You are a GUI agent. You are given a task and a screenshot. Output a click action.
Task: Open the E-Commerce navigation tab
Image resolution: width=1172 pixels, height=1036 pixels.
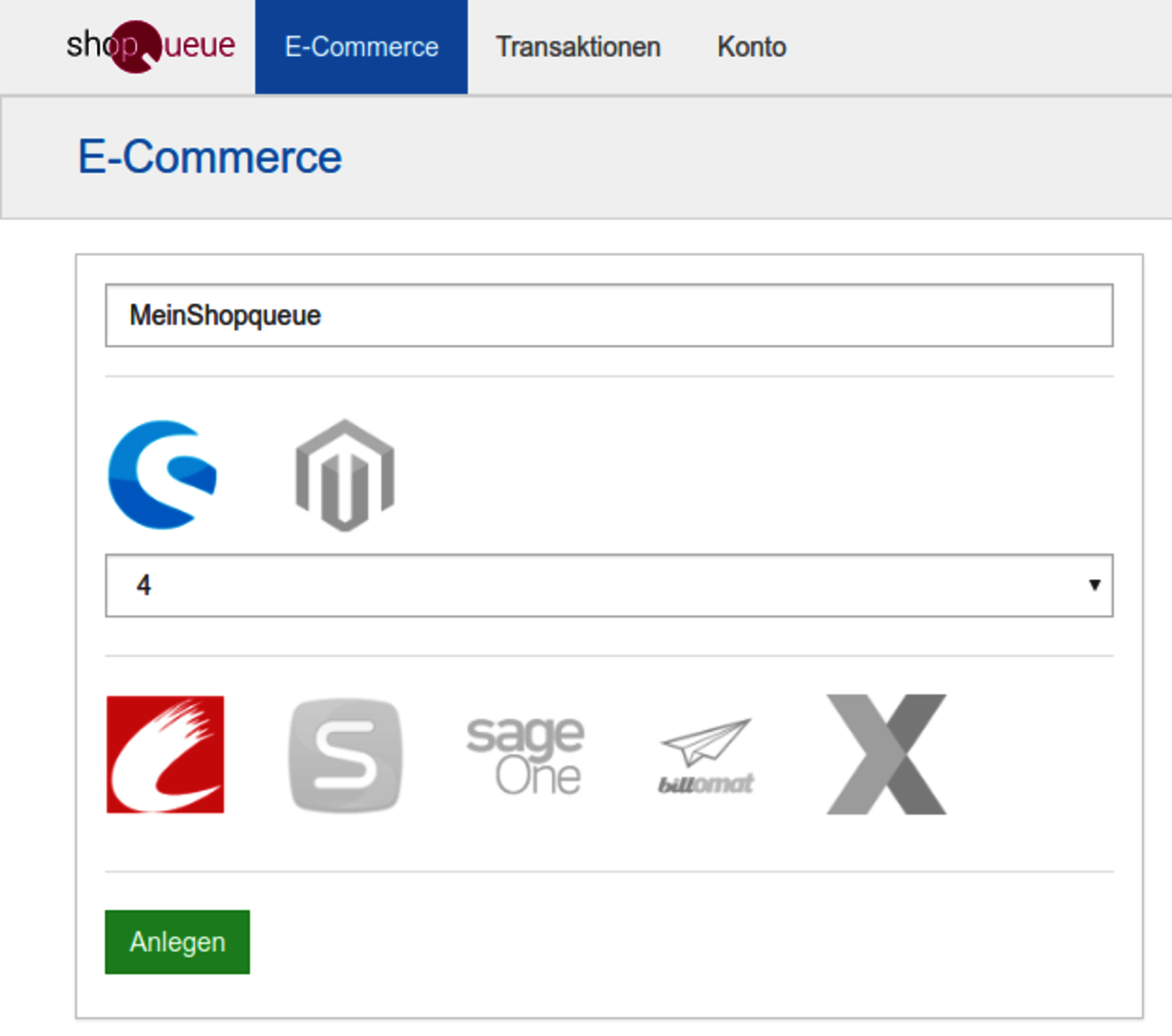361,47
